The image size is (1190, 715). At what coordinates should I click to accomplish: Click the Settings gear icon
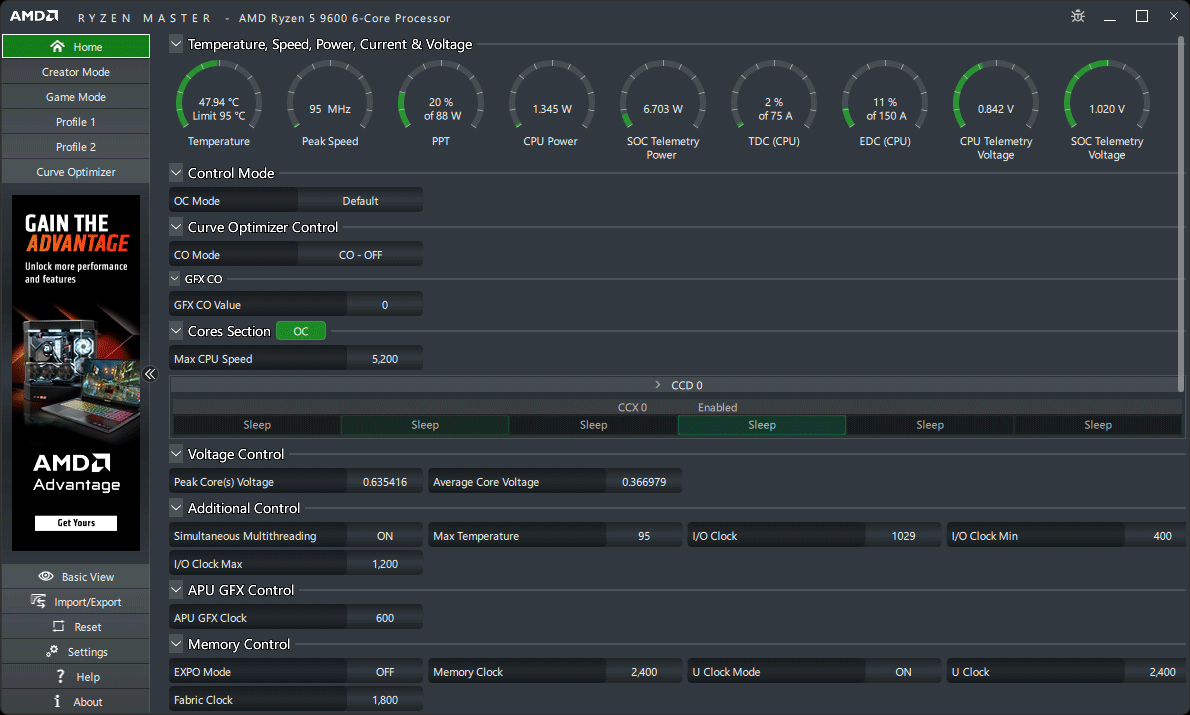coord(52,651)
